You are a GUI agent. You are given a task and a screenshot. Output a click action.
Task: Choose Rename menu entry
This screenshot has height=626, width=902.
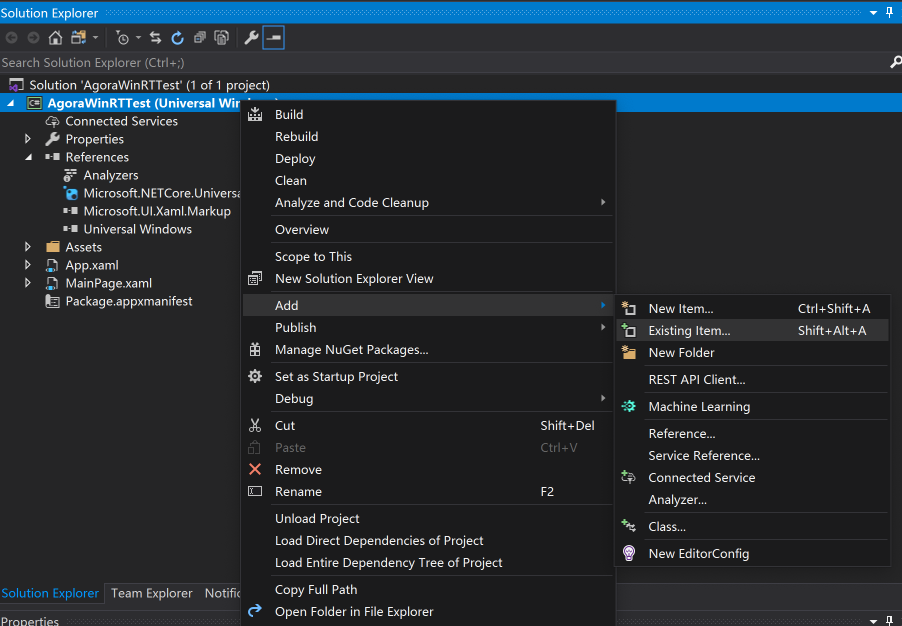pyautogui.click(x=429, y=492)
